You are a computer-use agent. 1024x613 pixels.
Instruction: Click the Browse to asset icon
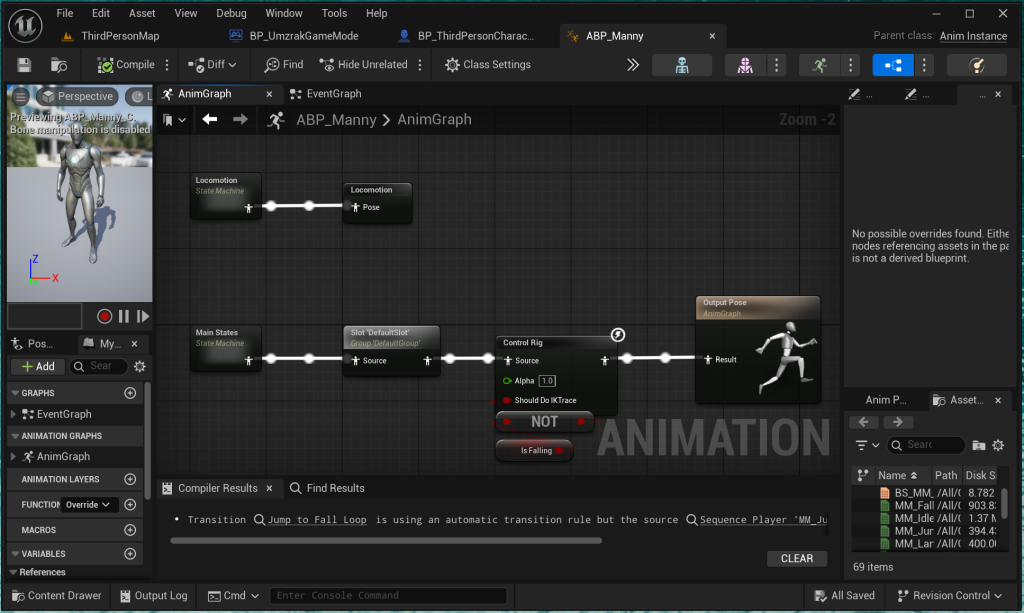coord(59,65)
